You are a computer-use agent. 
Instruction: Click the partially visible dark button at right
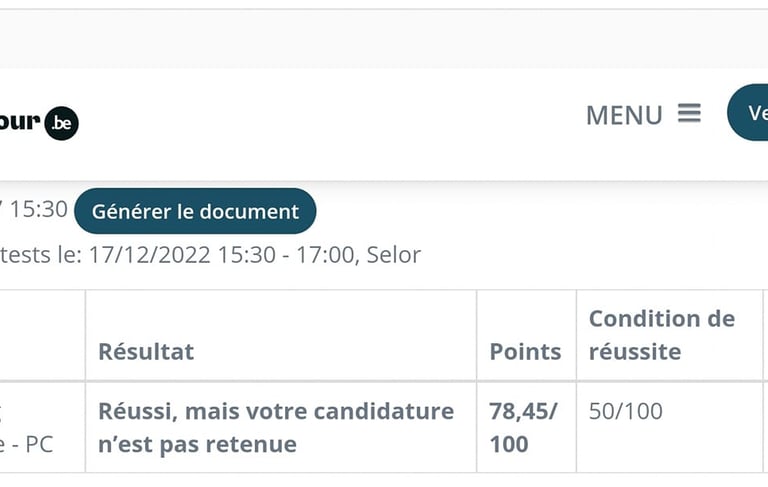click(x=750, y=112)
